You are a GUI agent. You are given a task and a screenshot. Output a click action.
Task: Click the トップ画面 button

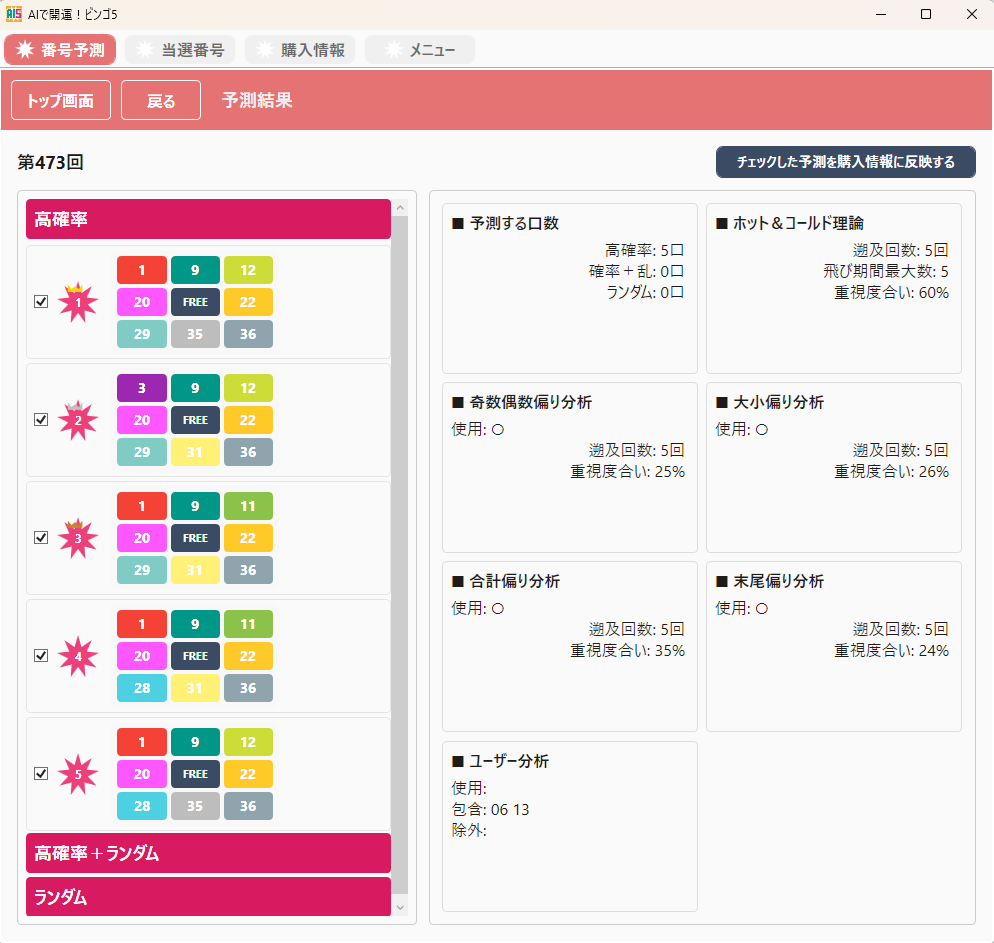61,100
